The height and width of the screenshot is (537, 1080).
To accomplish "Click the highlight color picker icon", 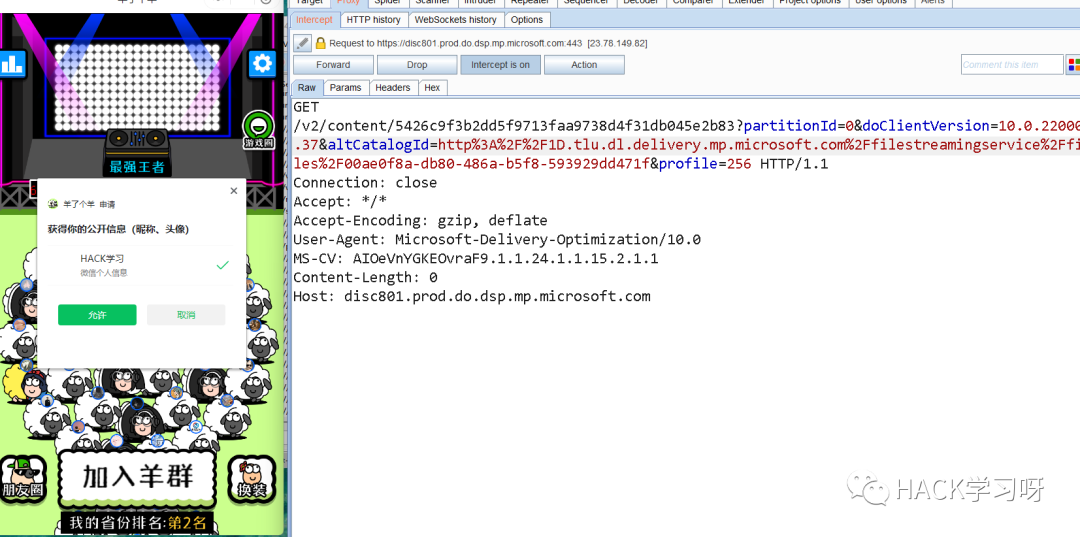I will tap(1073, 65).
